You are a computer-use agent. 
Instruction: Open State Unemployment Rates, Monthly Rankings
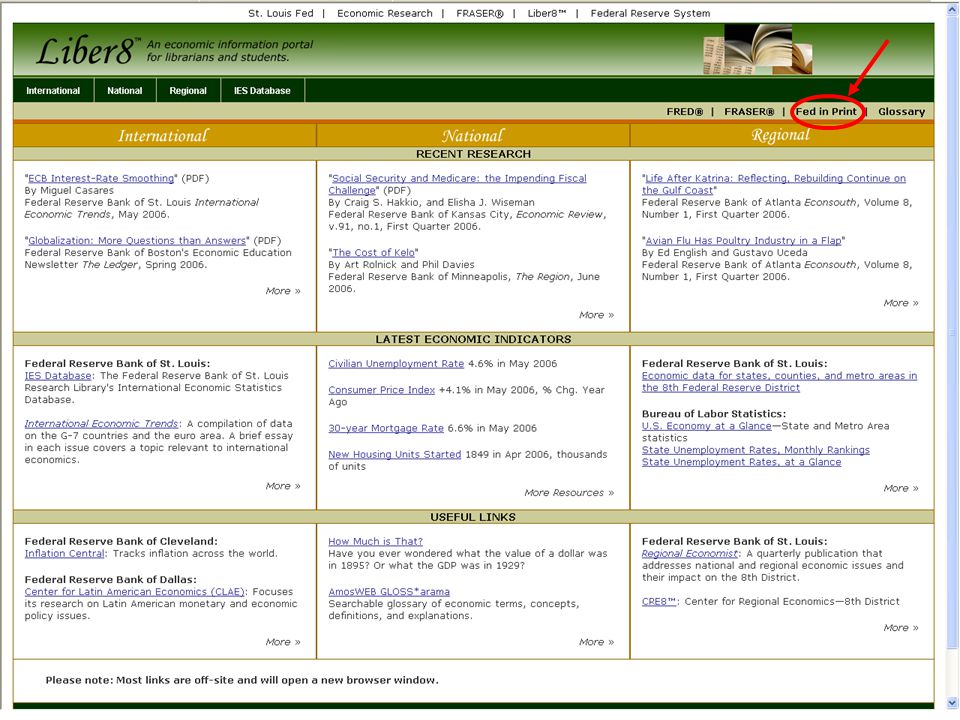[x=756, y=450]
